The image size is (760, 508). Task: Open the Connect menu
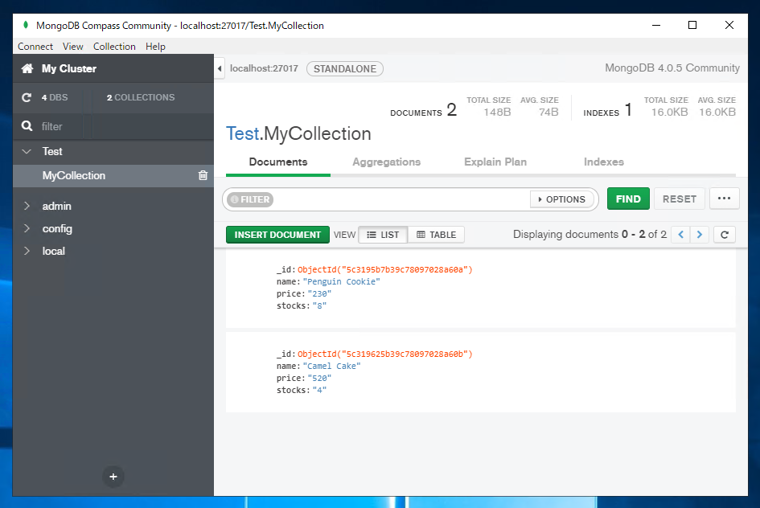pos(35,47)
